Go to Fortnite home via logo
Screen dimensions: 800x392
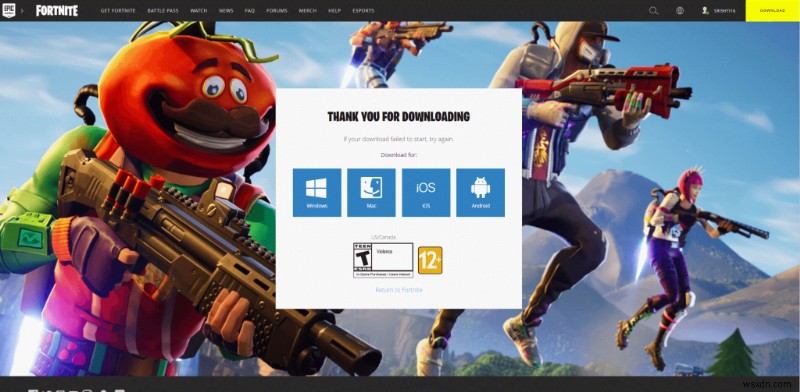point(57,11)
